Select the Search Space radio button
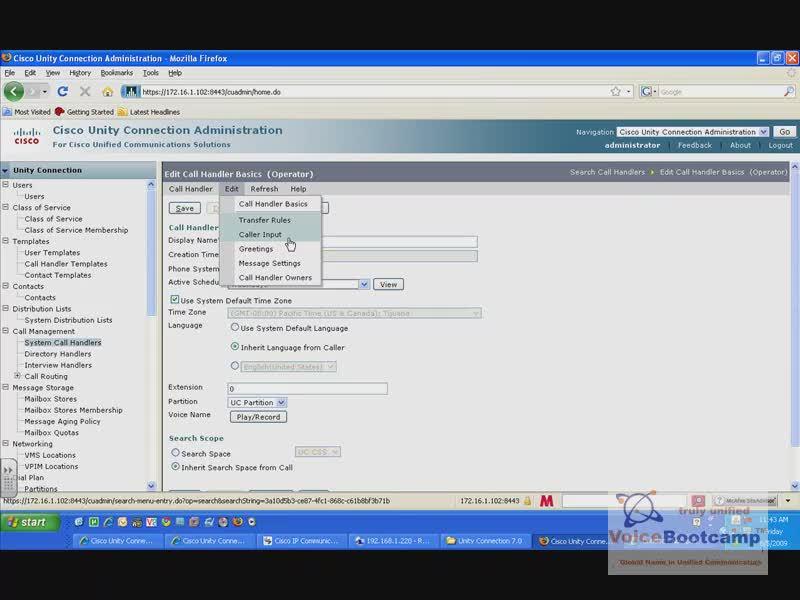 [175, 453]
